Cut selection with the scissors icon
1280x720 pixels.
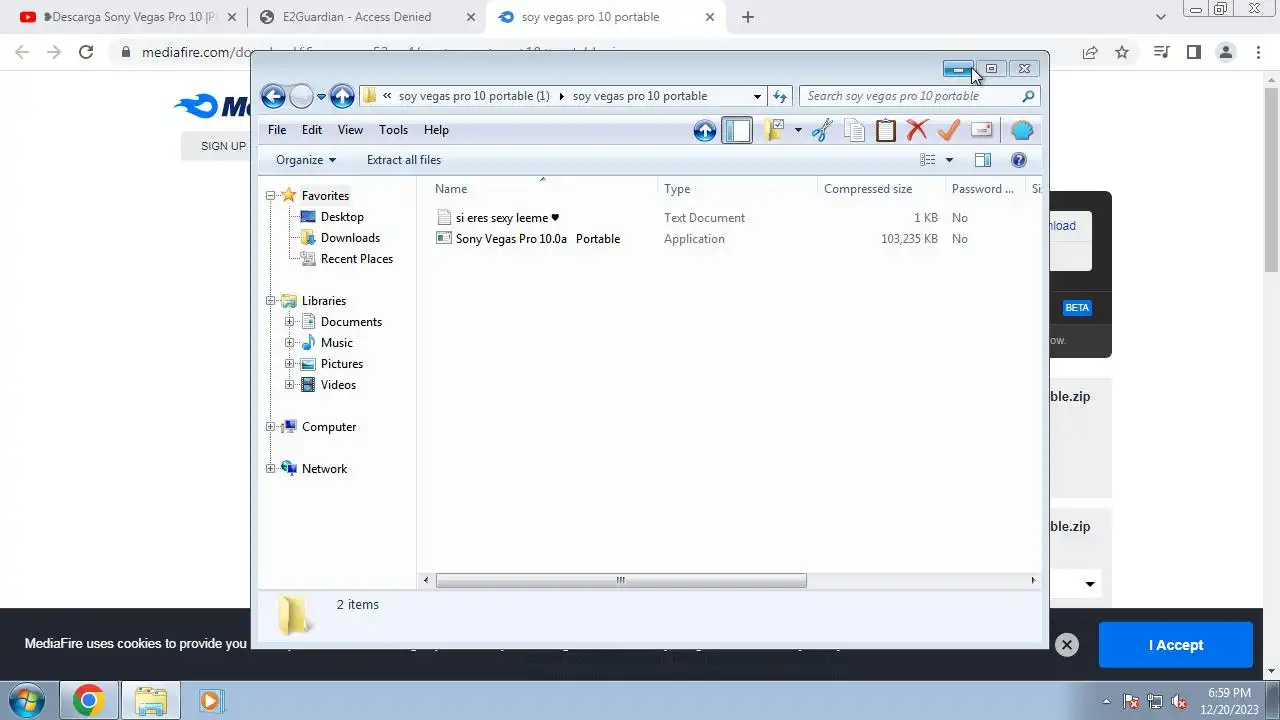[x=822, y=130]
